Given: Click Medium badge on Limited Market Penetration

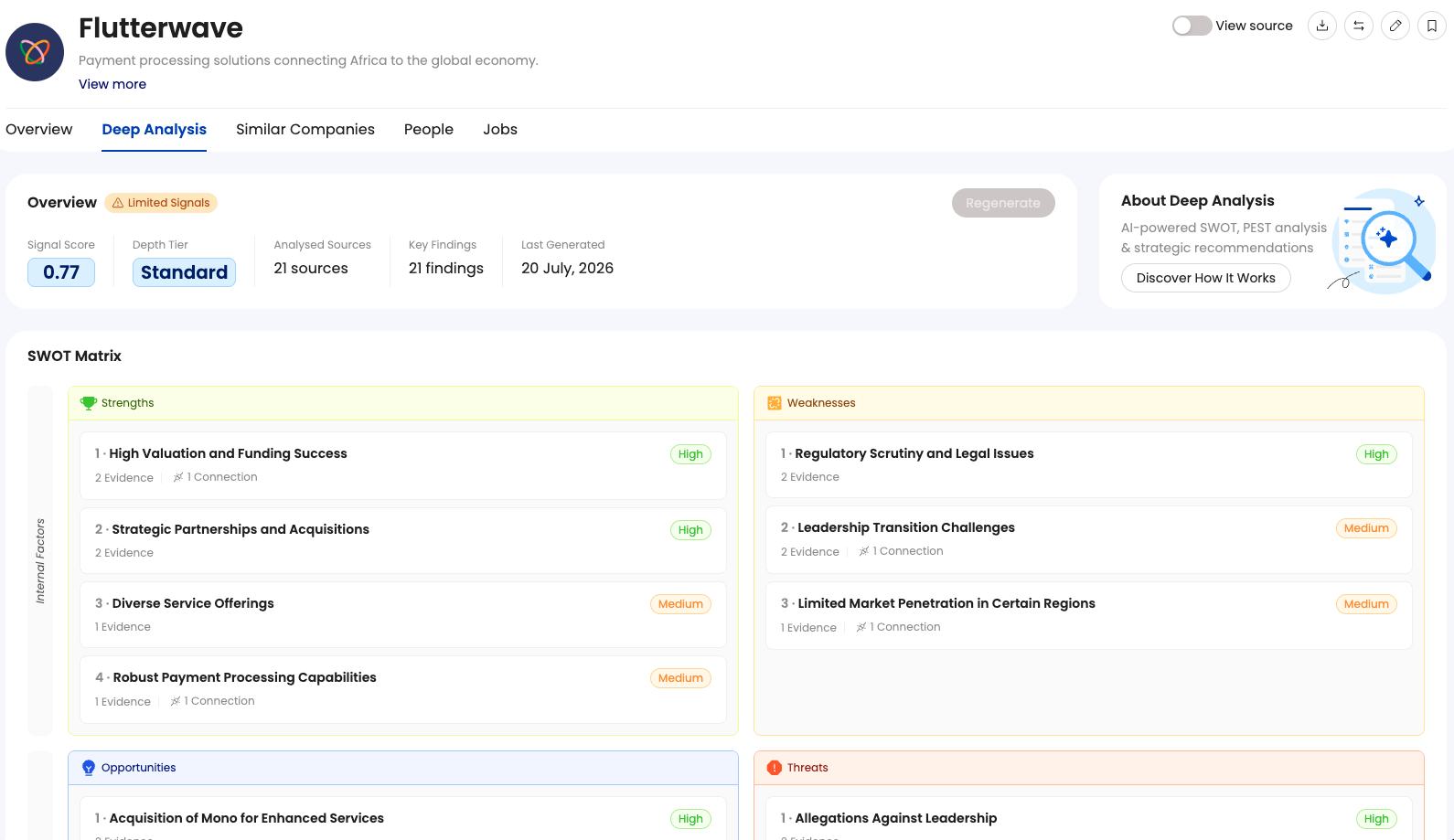Looking at the screenshot, I should click(1366, 604).
